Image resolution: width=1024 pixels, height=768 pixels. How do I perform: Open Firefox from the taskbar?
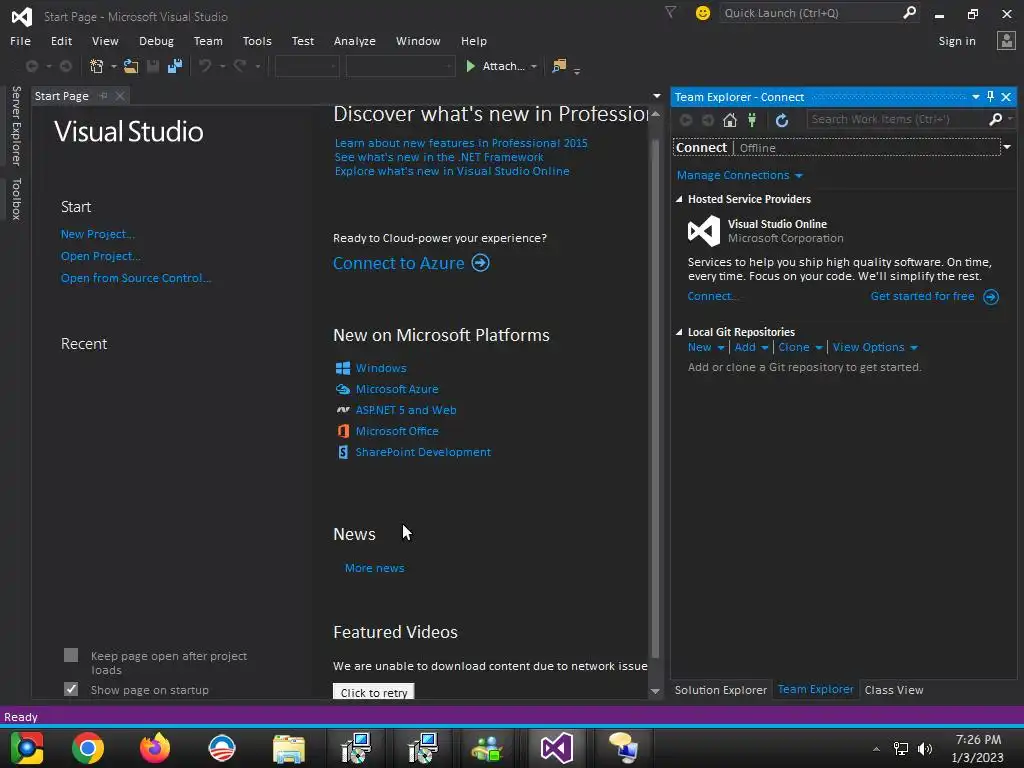pos(155,748)
